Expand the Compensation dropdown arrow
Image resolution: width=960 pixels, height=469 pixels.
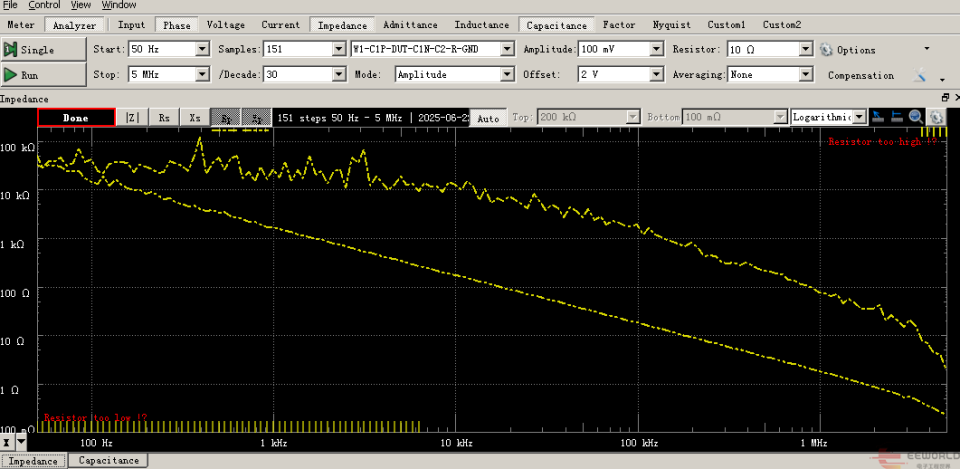click(943, 79)
